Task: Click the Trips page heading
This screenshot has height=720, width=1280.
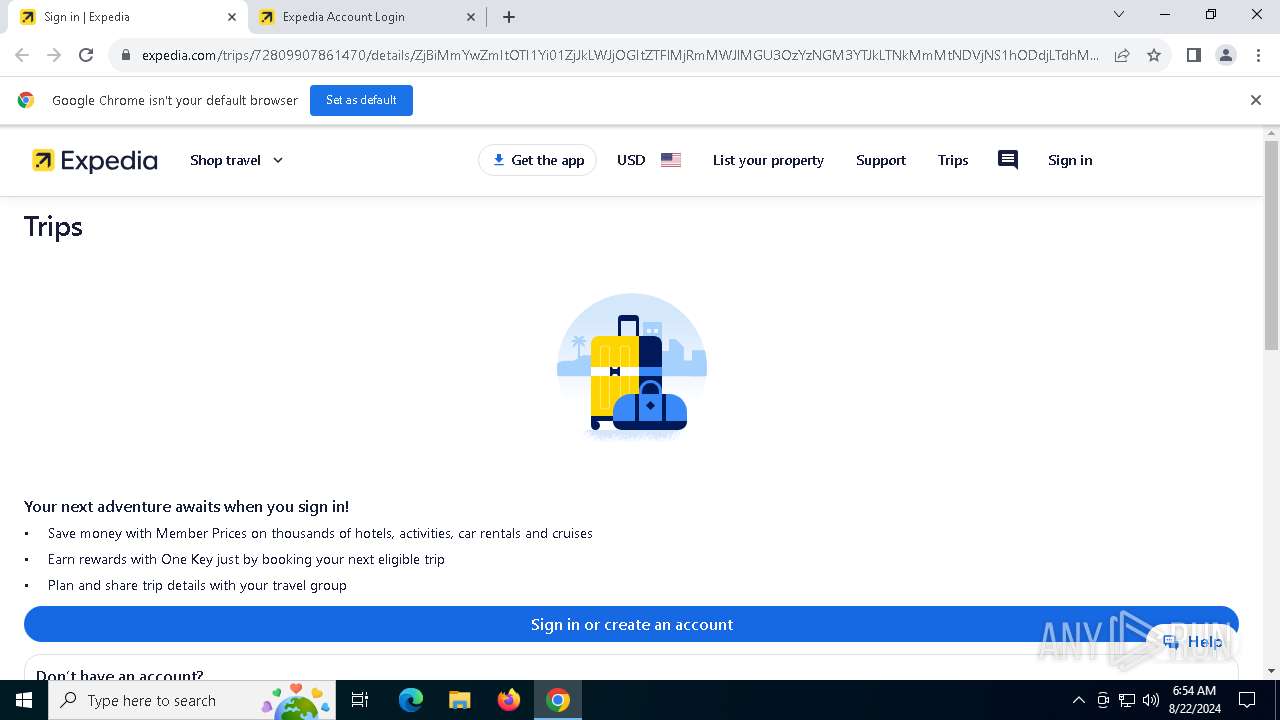Action: click(53, 227)
